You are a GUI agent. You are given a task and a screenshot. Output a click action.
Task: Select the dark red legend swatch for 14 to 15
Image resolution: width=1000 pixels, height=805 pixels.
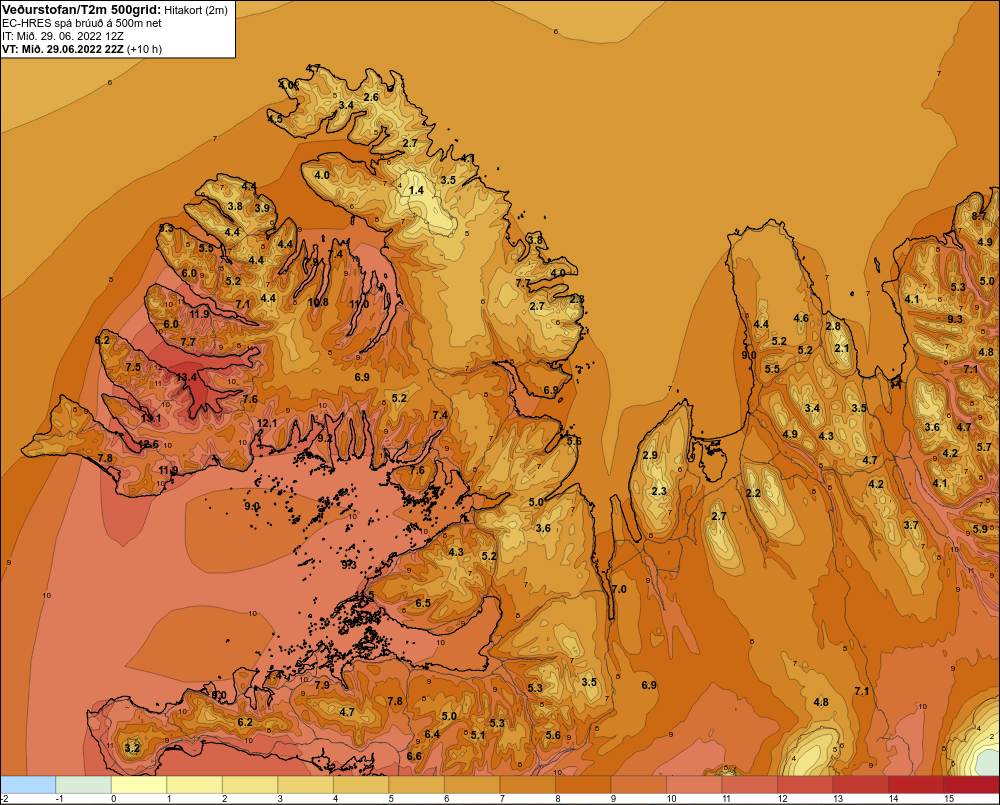coord(916,784)
